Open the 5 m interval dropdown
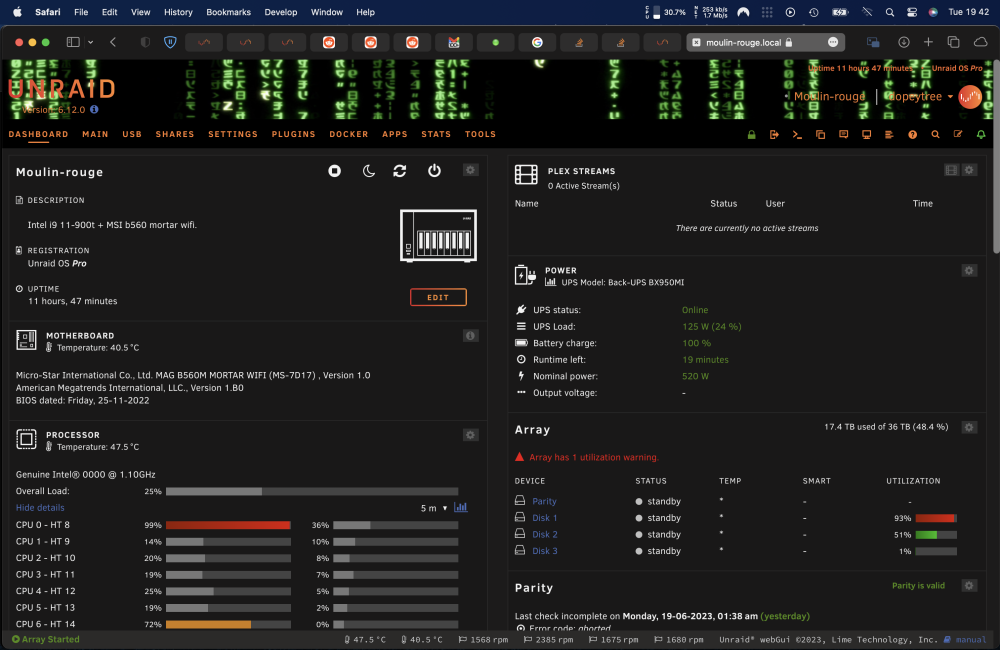 (x=434, y=508)
